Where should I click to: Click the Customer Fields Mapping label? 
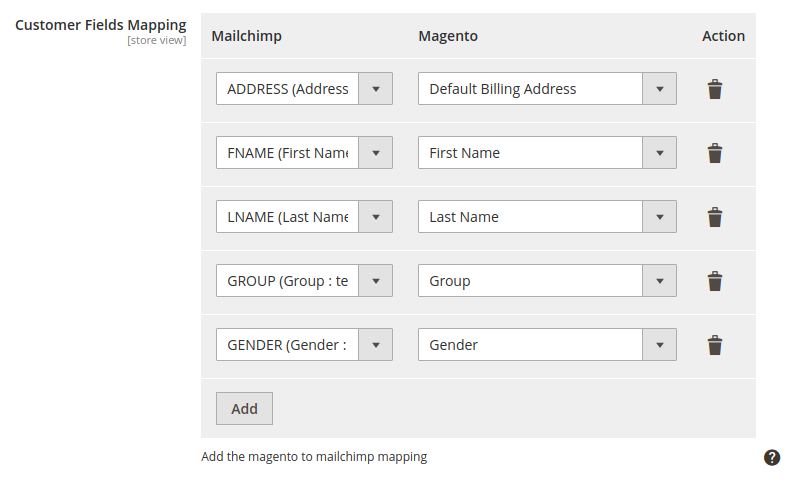point(101,25)
